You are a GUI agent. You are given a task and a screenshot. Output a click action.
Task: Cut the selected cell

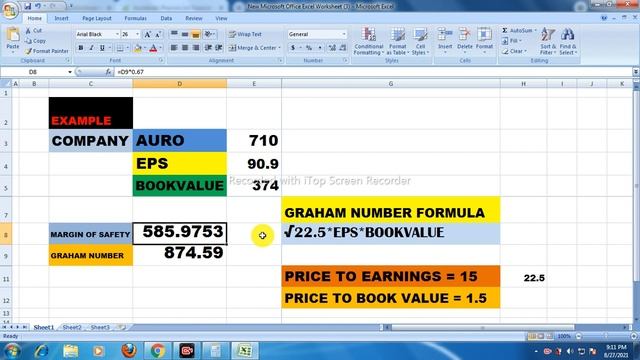34,31
